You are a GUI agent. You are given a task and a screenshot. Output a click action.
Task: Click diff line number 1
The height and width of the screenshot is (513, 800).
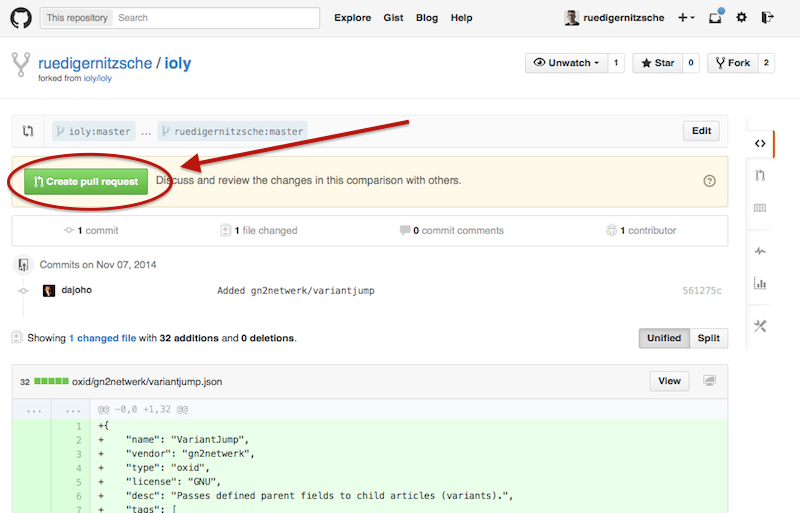tap(79, 426)
